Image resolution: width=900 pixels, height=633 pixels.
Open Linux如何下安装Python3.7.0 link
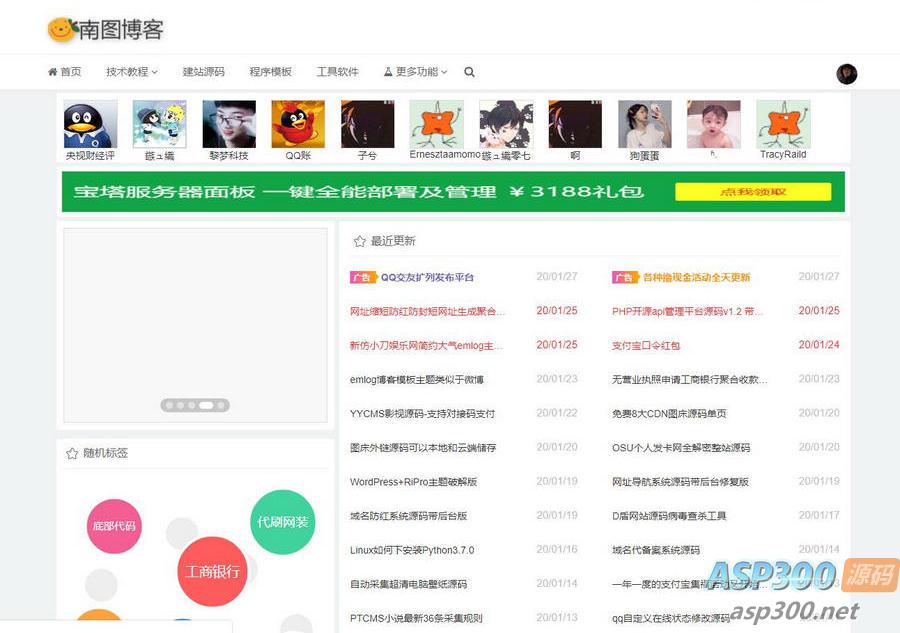coord(412,550)
